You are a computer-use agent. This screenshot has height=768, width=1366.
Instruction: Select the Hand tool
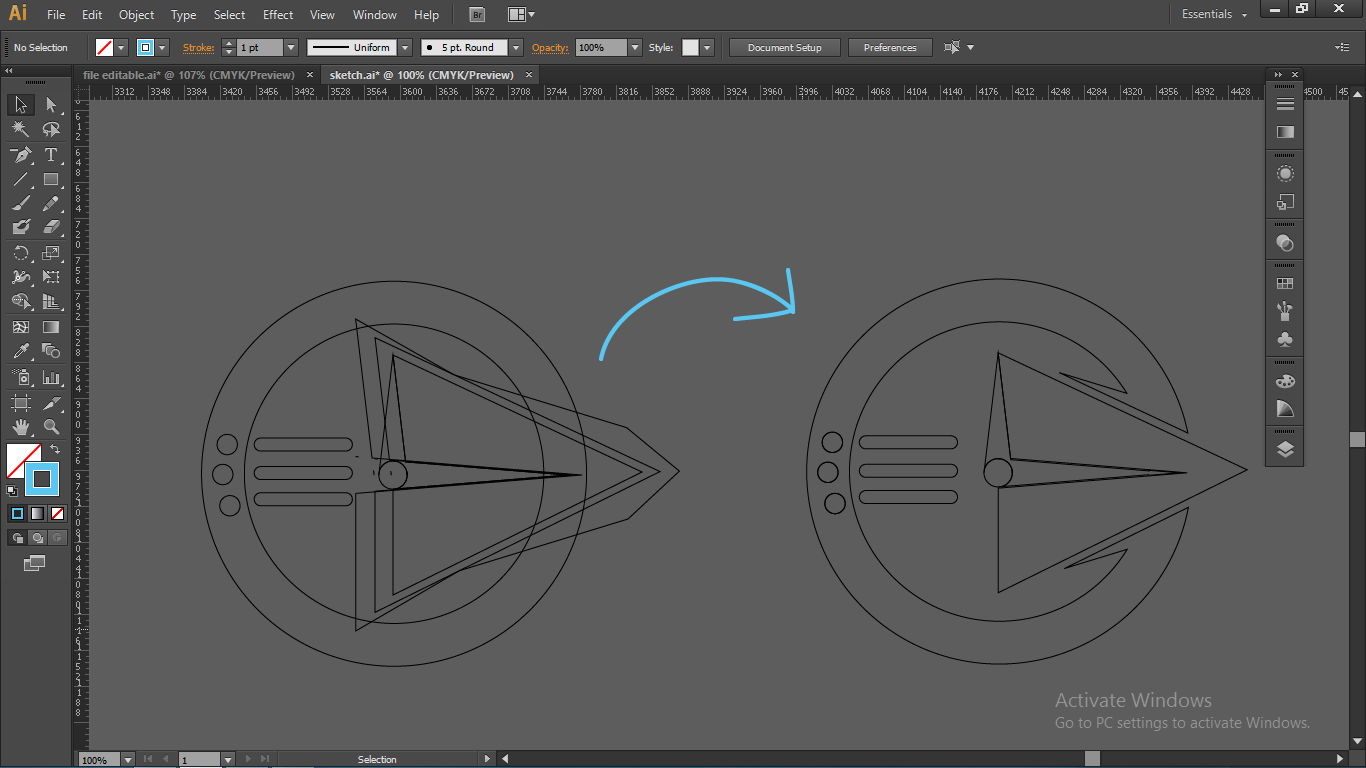(x=20, y=427)
